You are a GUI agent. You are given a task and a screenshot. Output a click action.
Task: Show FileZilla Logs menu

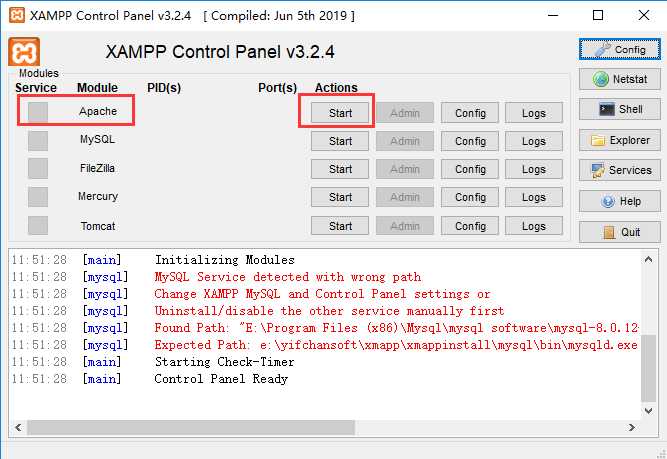534,169
